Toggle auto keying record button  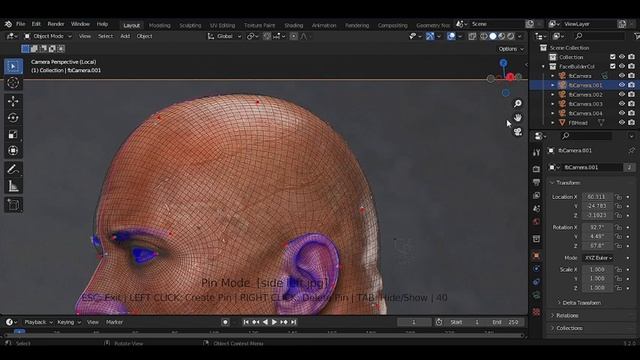[x=225, y=322]
